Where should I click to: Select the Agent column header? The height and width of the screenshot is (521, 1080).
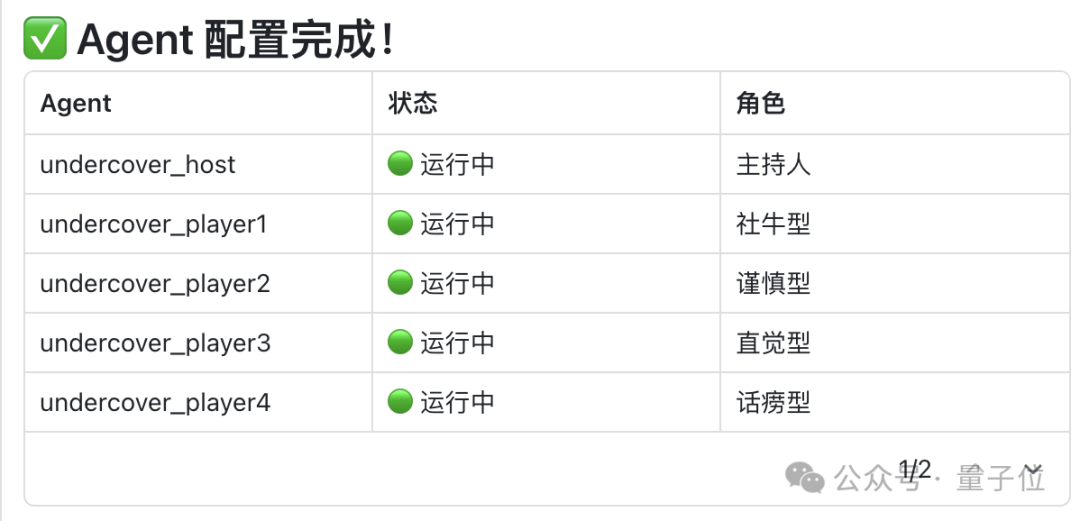(76, 103)
